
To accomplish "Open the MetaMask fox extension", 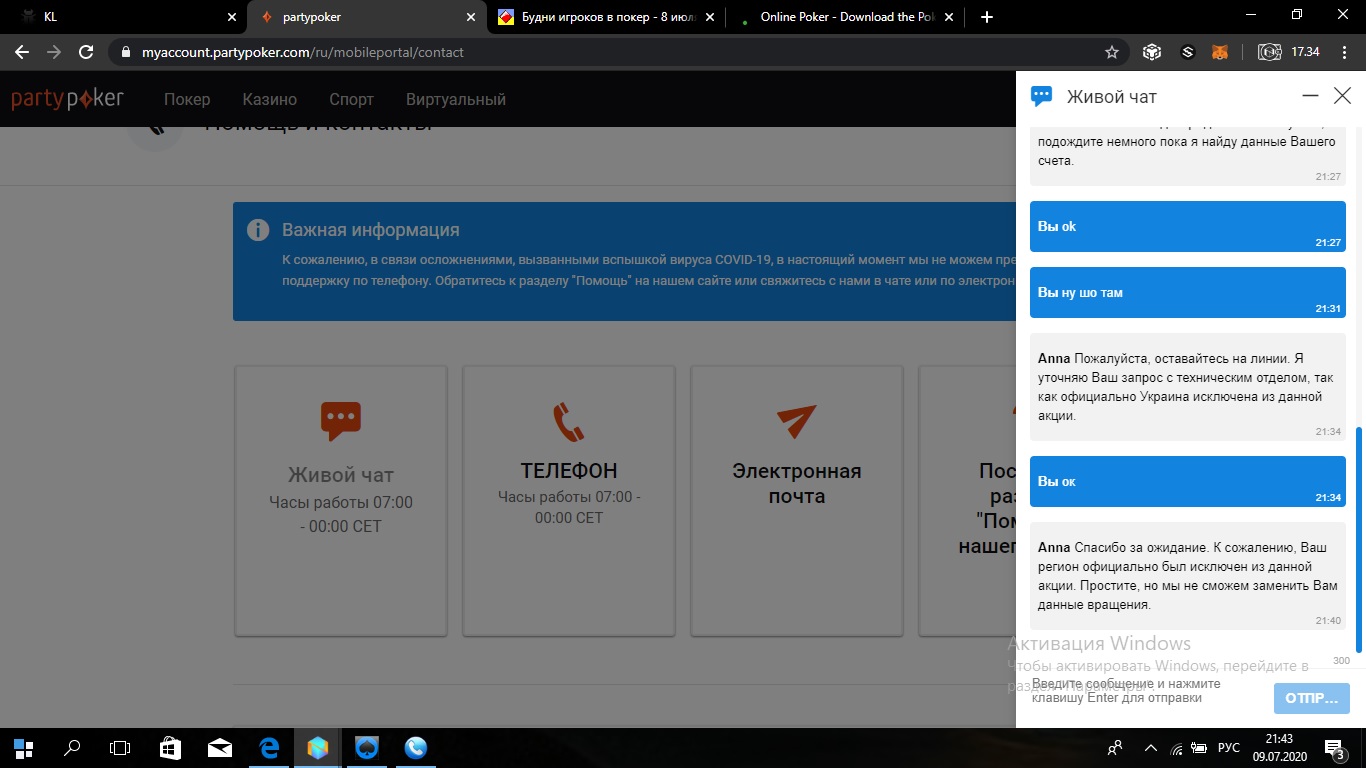I will tap(1220, 52).
